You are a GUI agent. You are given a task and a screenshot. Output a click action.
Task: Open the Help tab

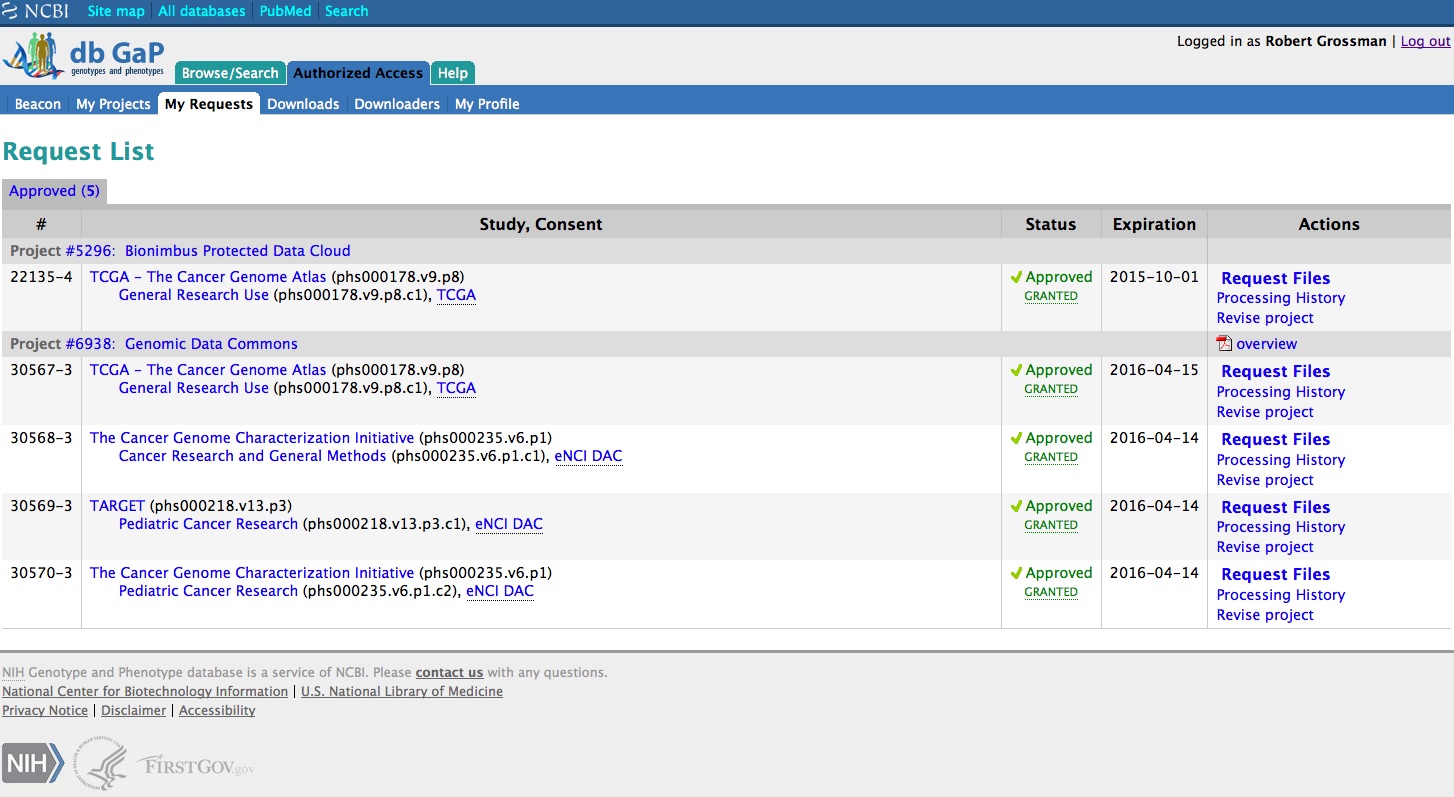pos(453,73)
